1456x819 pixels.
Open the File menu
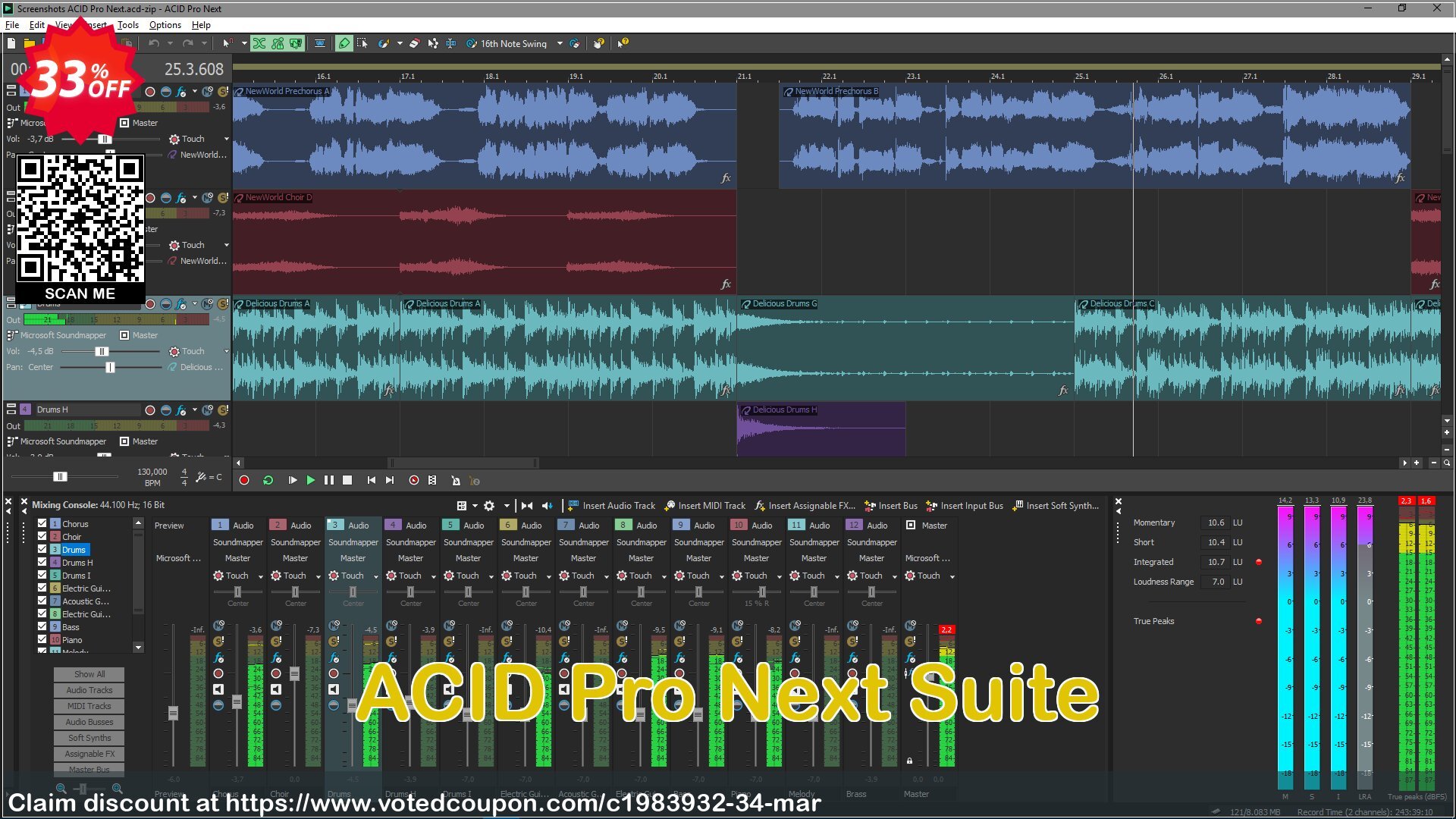tap(12, 25)
